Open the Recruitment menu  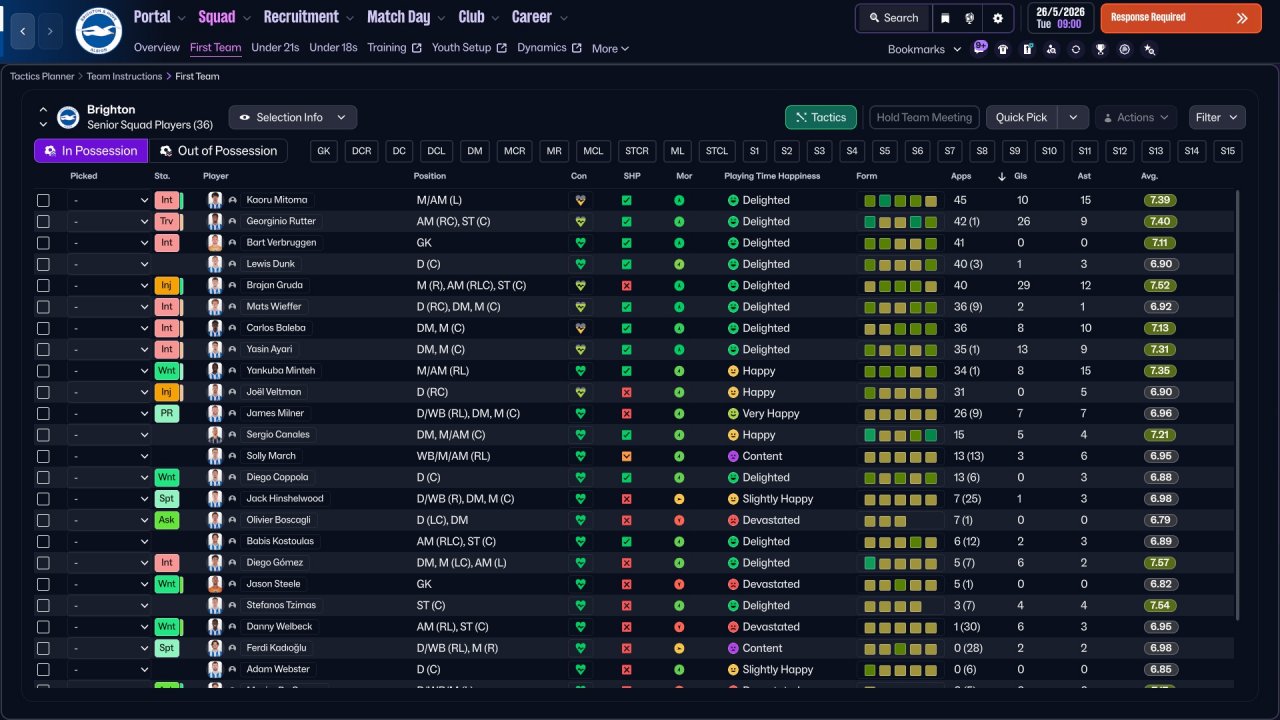coord(308,17)
